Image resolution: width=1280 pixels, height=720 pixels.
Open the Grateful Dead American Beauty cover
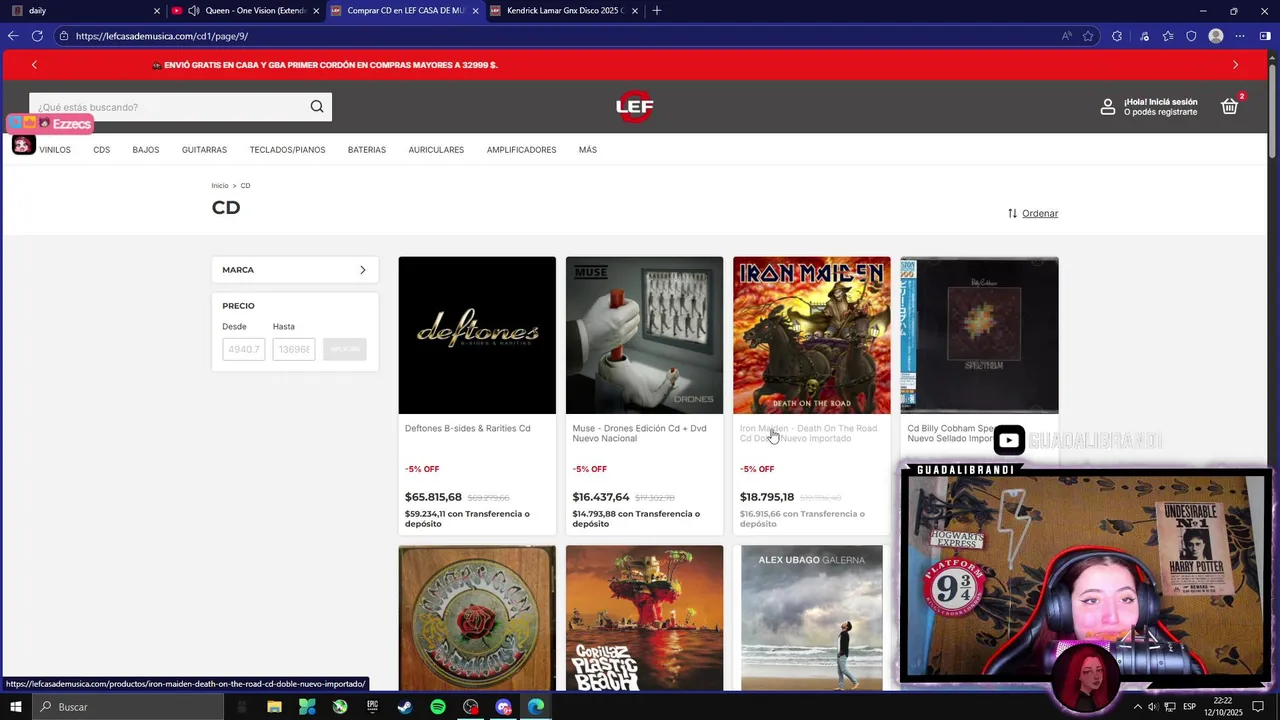tap(477, 617)
